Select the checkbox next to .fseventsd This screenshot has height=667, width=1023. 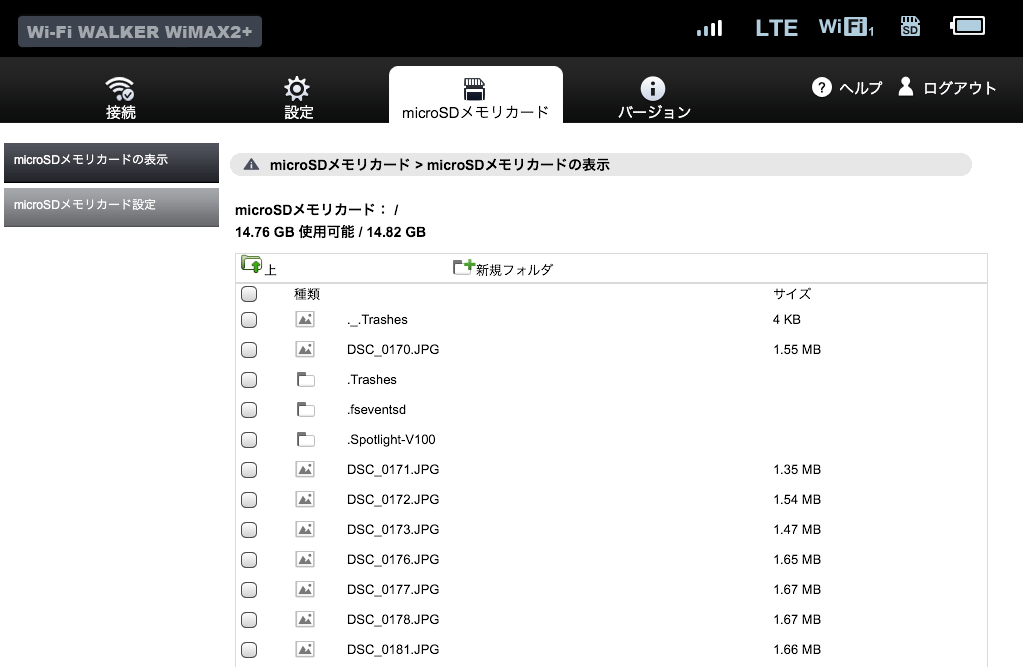pyautogui.click(x=249, y=410)
